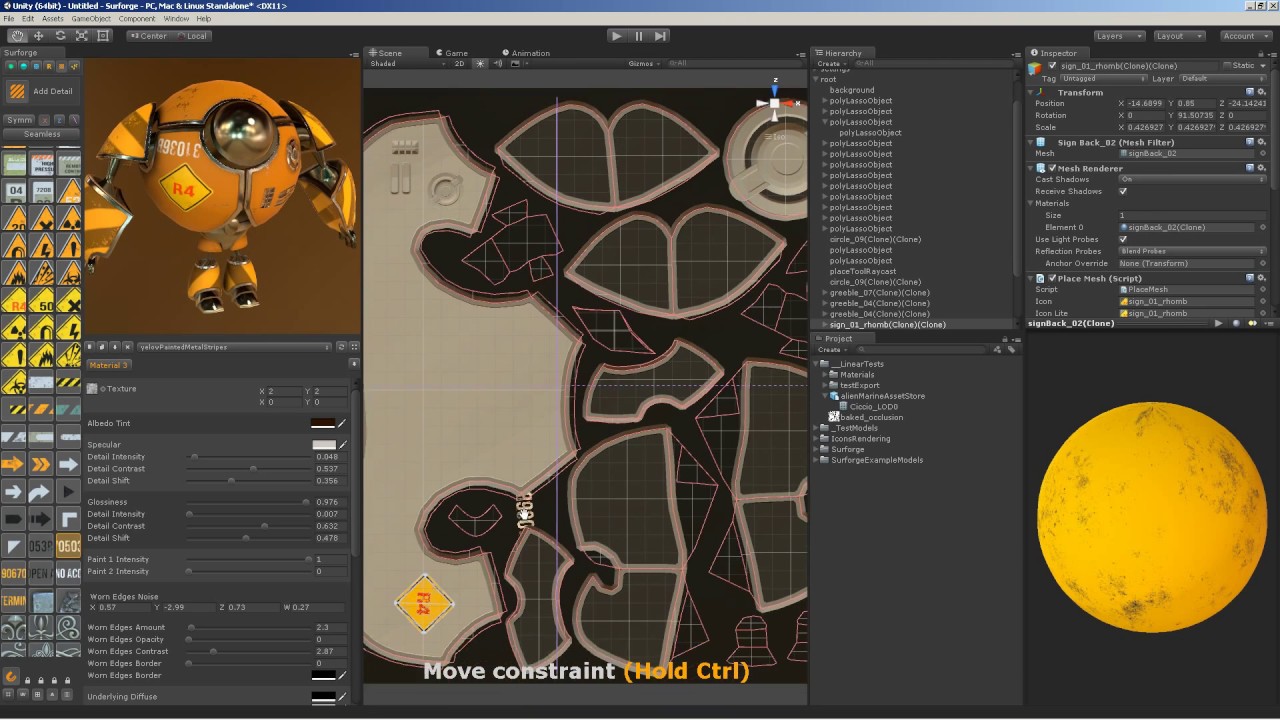Image resolution: width=1280 pixels, height=720 pixels.
Task: Select the yellow 50 rhomb sign decal
Action: (x=41, y=300)
